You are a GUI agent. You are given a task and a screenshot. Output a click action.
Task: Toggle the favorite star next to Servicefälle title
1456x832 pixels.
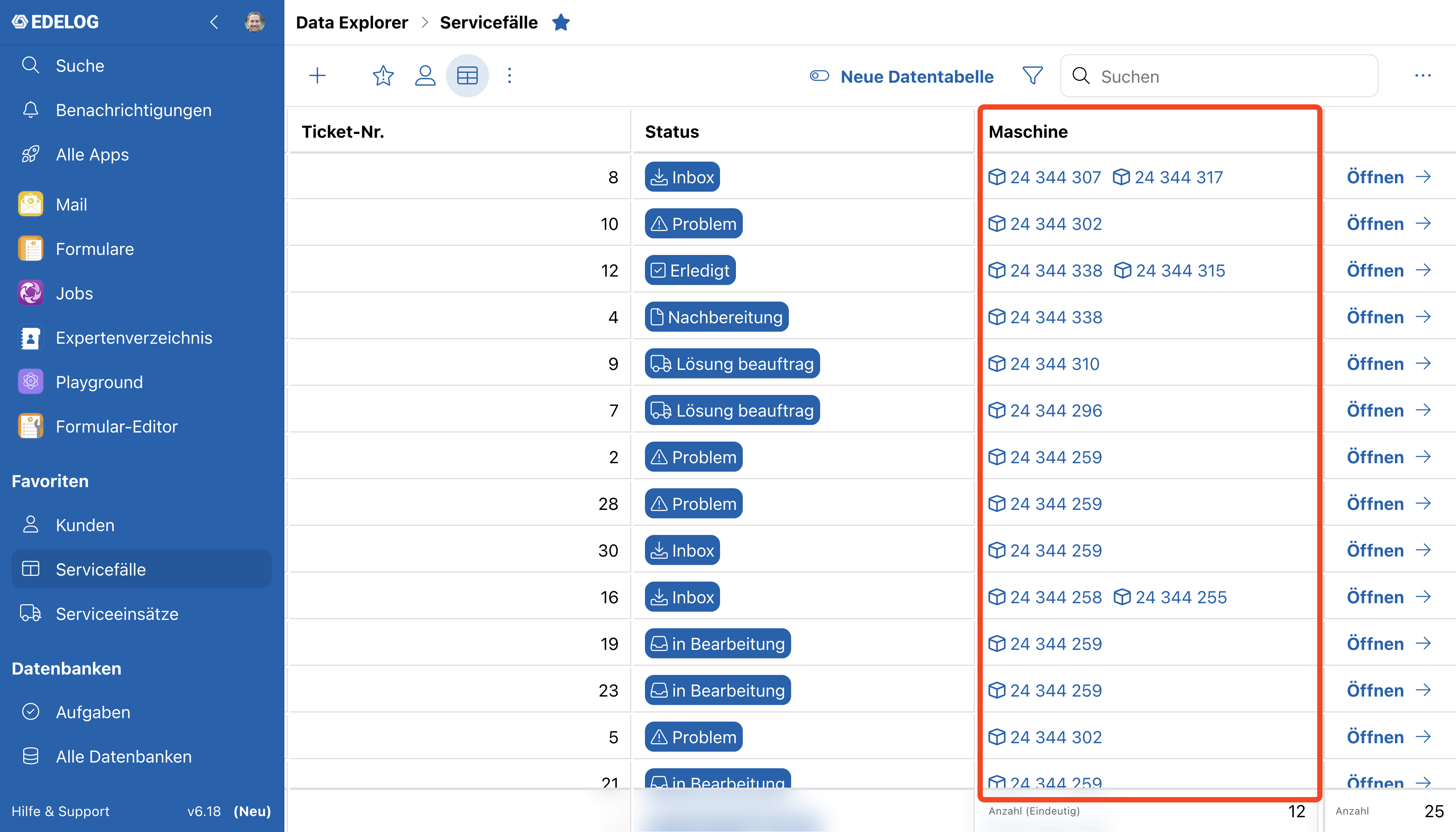561,22
